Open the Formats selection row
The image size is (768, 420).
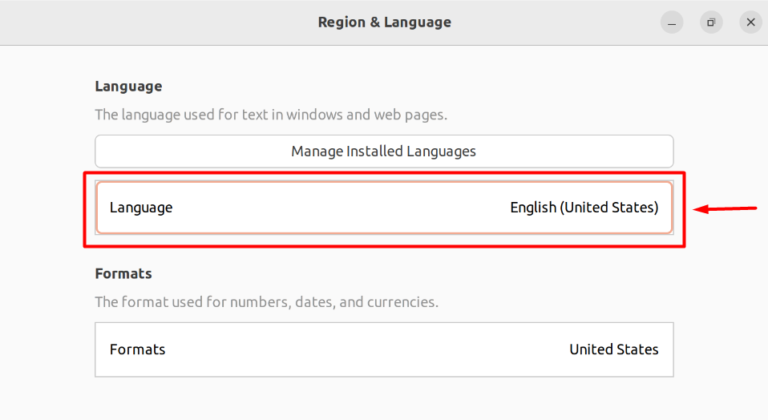(x=384, y=349)
